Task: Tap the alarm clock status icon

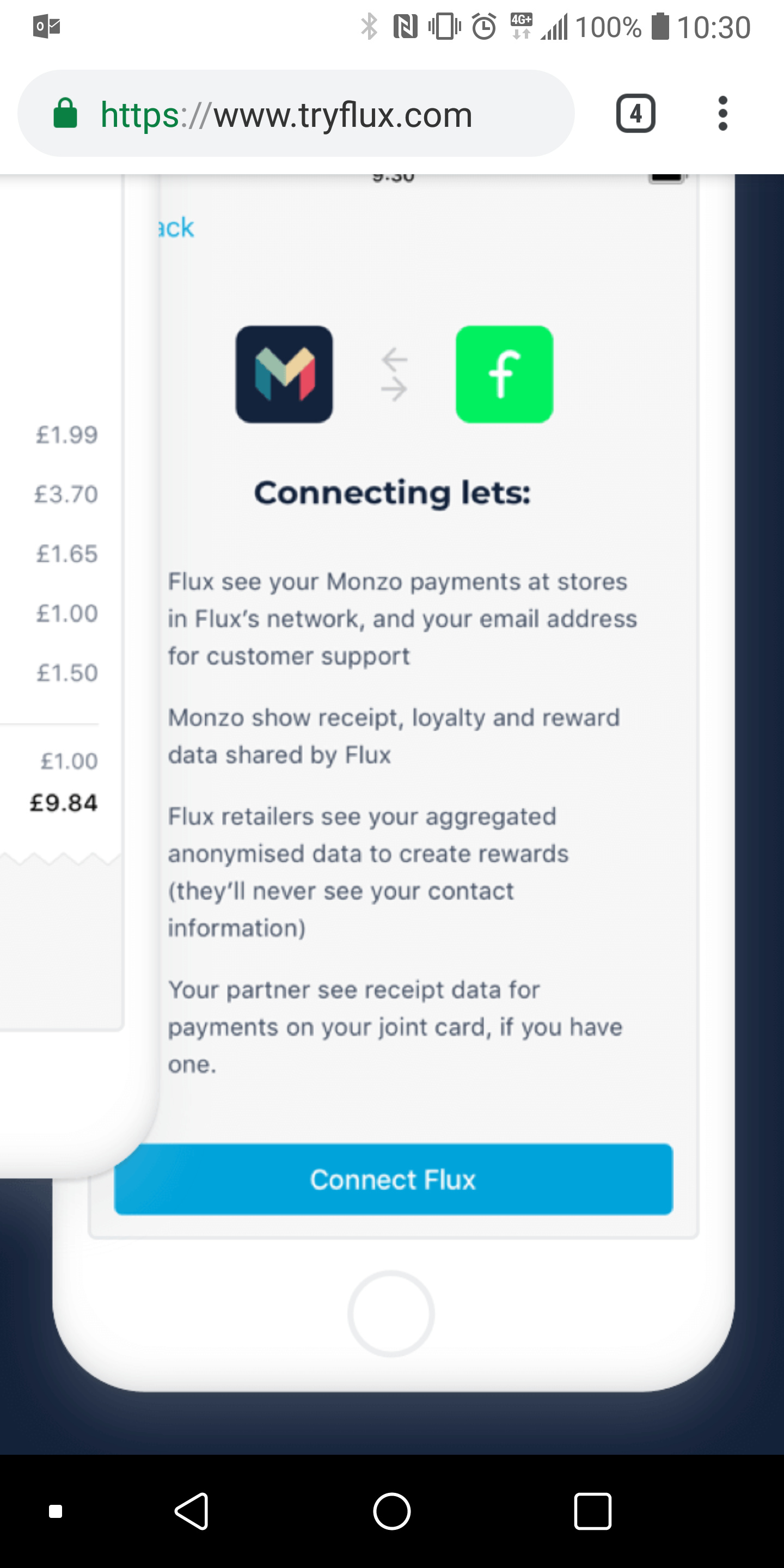Action: click(x=485, y=27)
